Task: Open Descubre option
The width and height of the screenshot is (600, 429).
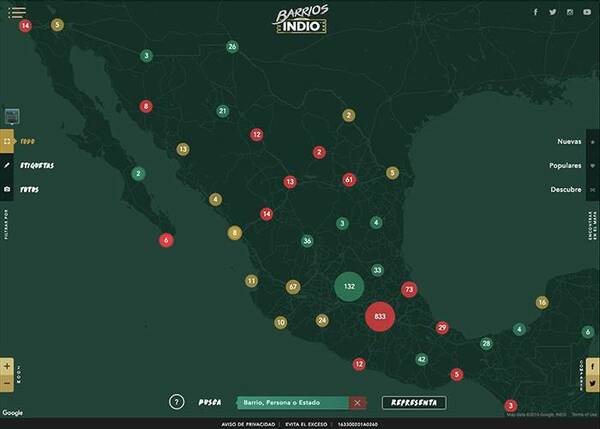Action: pyautogui.click(x=566, y=189)
